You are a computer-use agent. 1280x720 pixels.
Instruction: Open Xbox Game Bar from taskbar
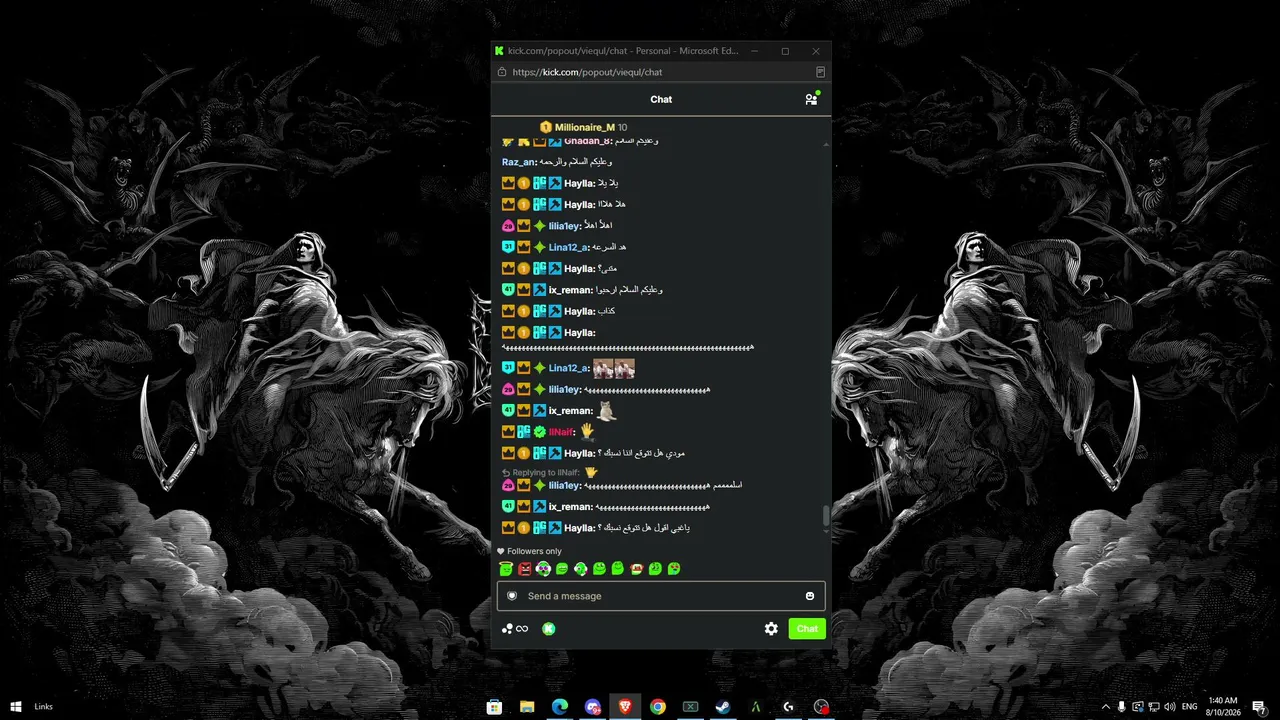click(x=690, y=707)
